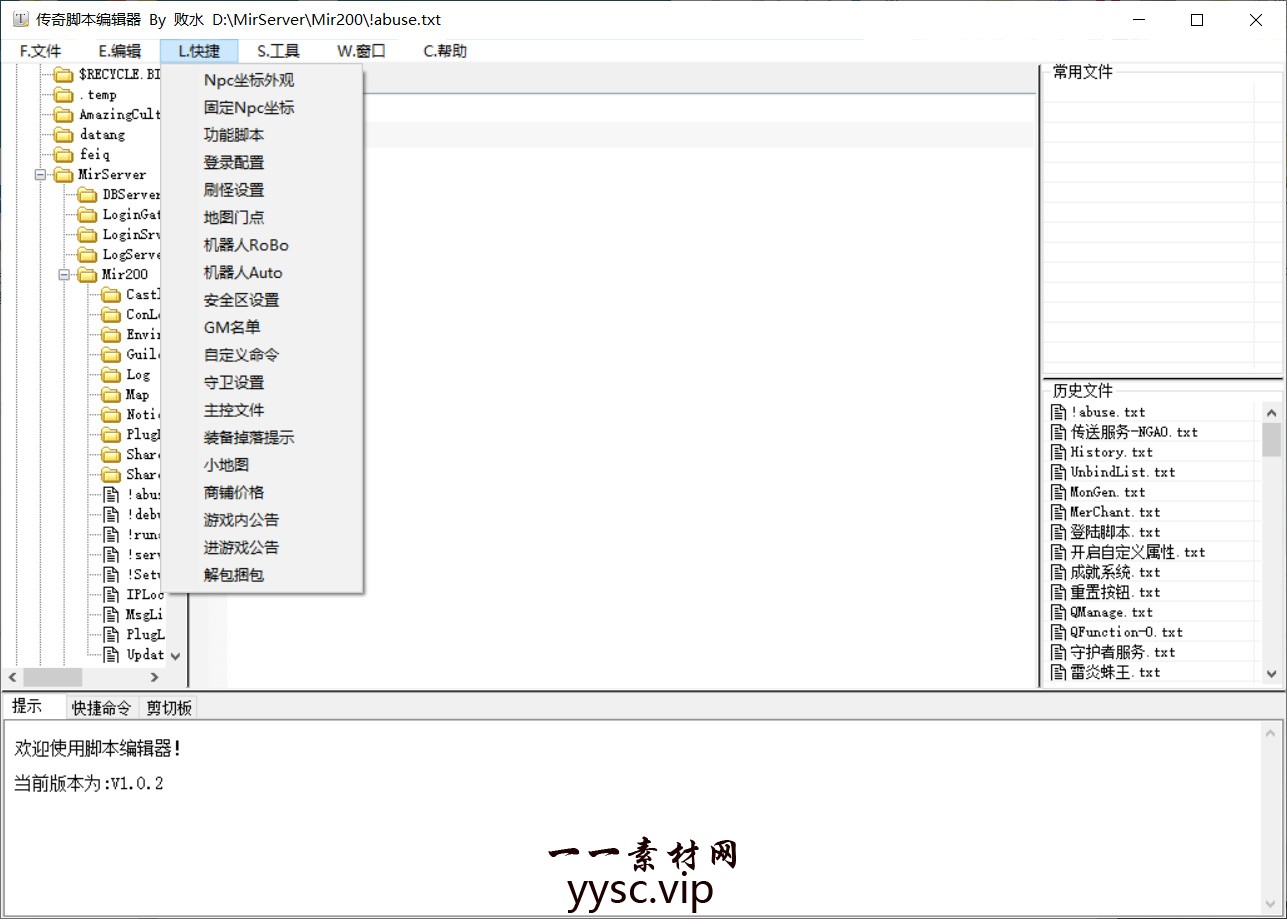The height and width of the screenshot is (919, 1287).
Task: Open the E.编辑 menu
Action: point(119,51)
